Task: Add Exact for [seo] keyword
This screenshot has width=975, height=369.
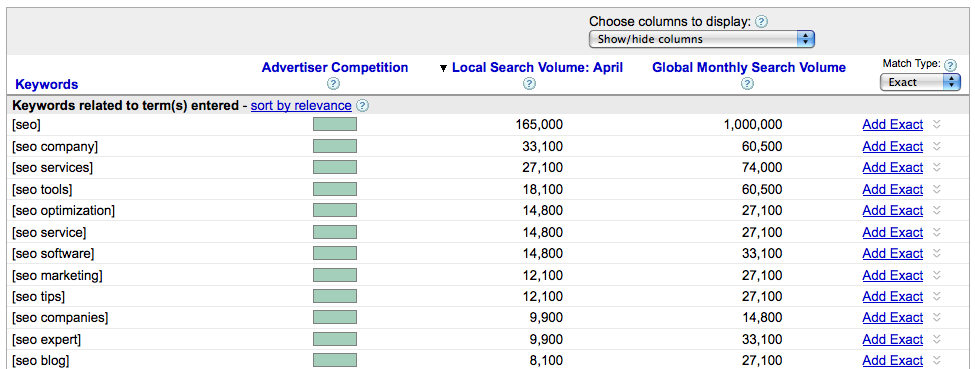Action: 893,124
